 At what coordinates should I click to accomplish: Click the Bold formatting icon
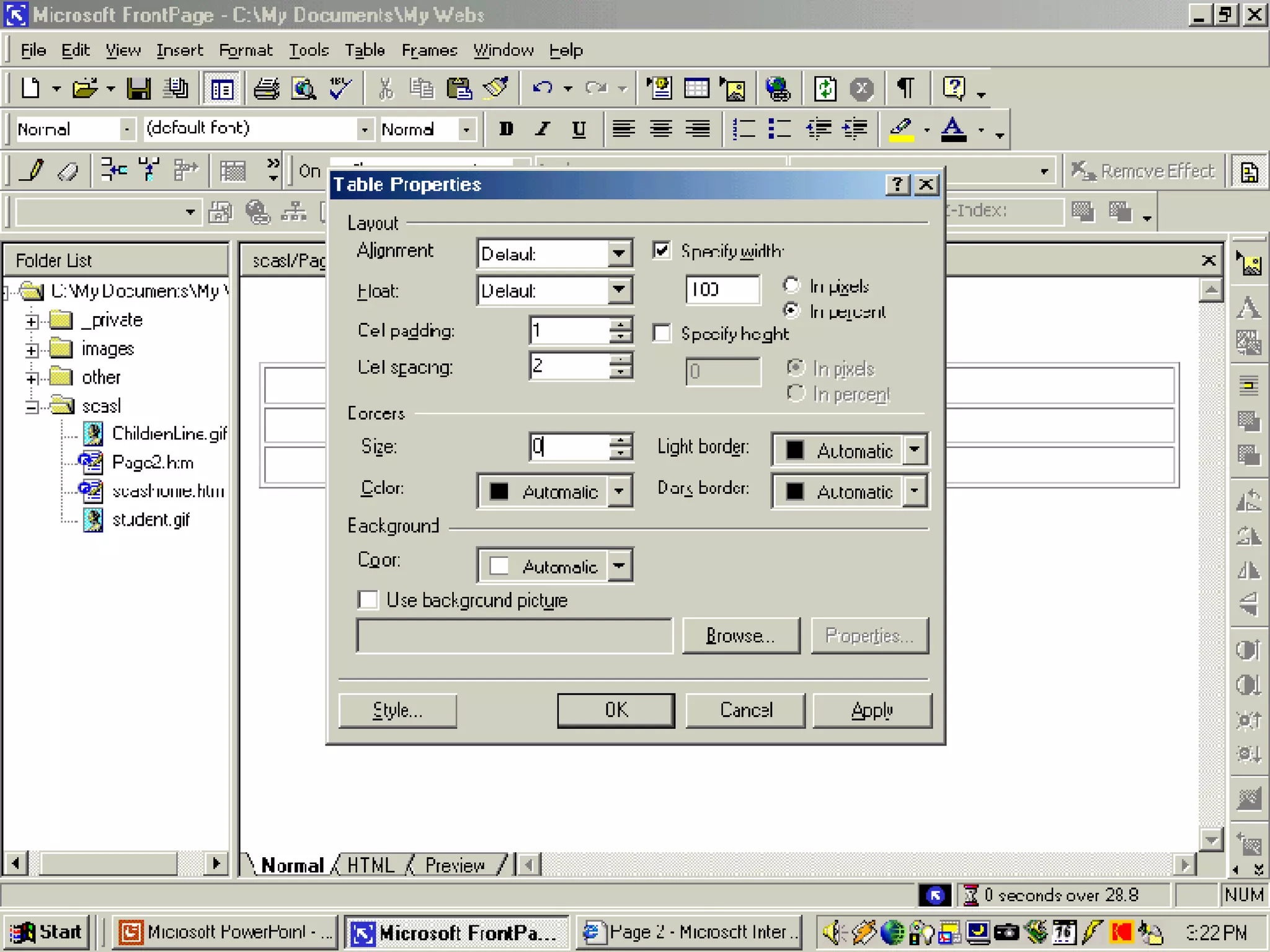pos(506,129)
